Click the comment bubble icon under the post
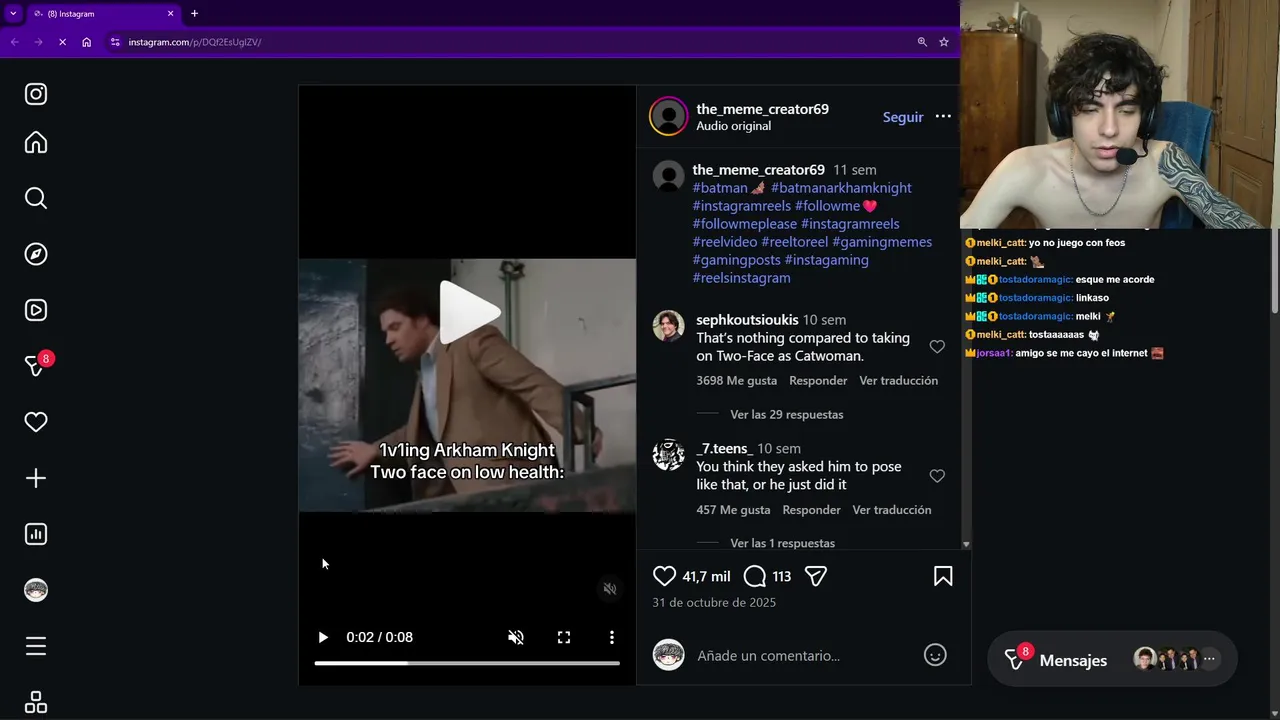Viewport: 1280px width, 720px height. point(755,576)
